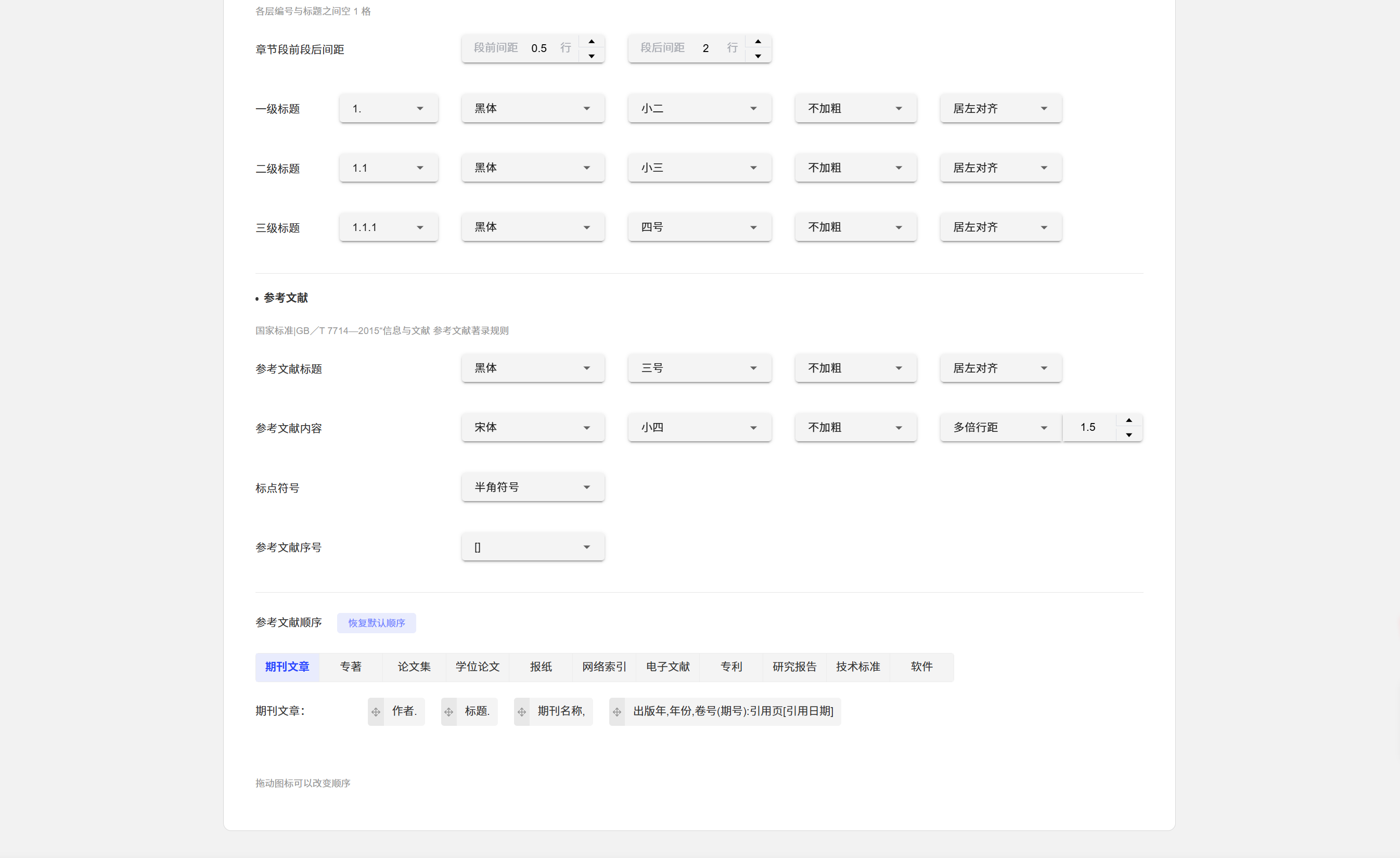Open 标点符号 dropdown showing 半角符号

532,487
